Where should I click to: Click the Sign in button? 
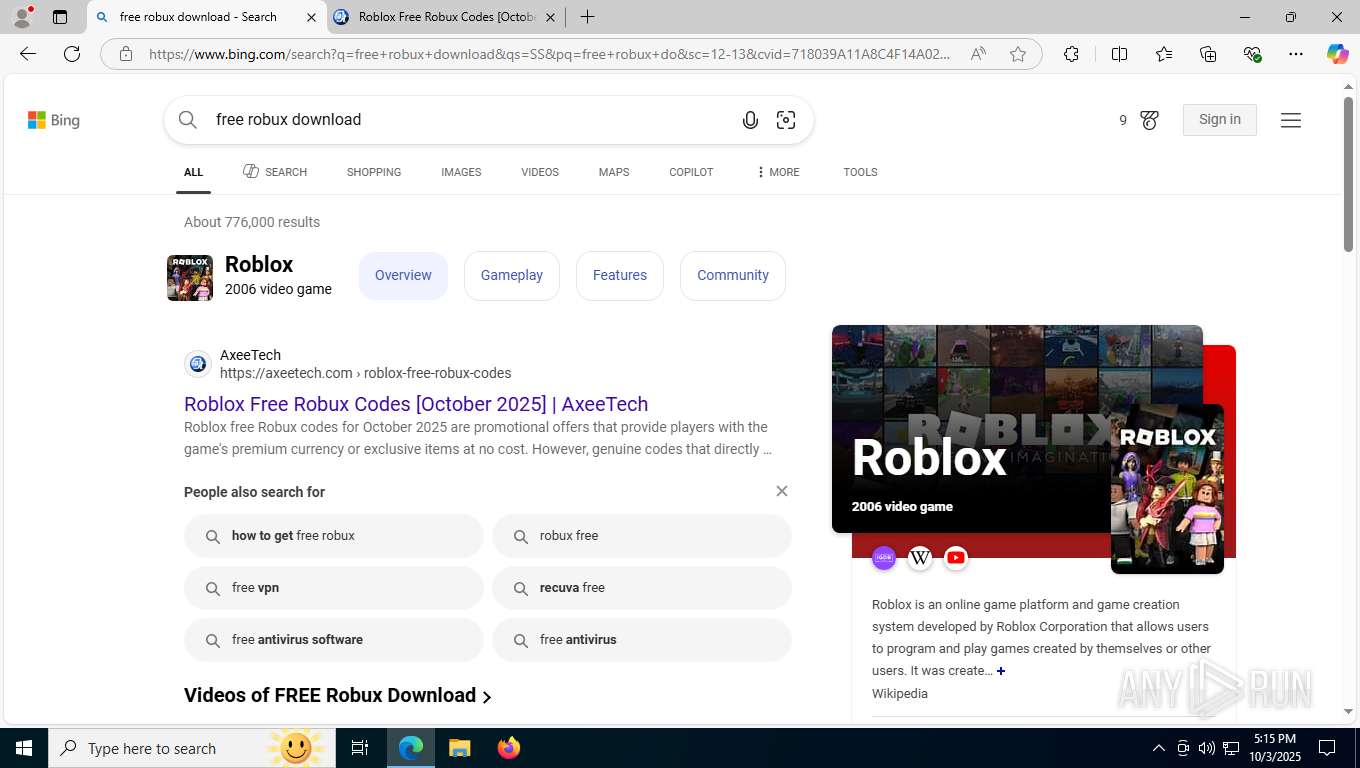coord(1219,120)
